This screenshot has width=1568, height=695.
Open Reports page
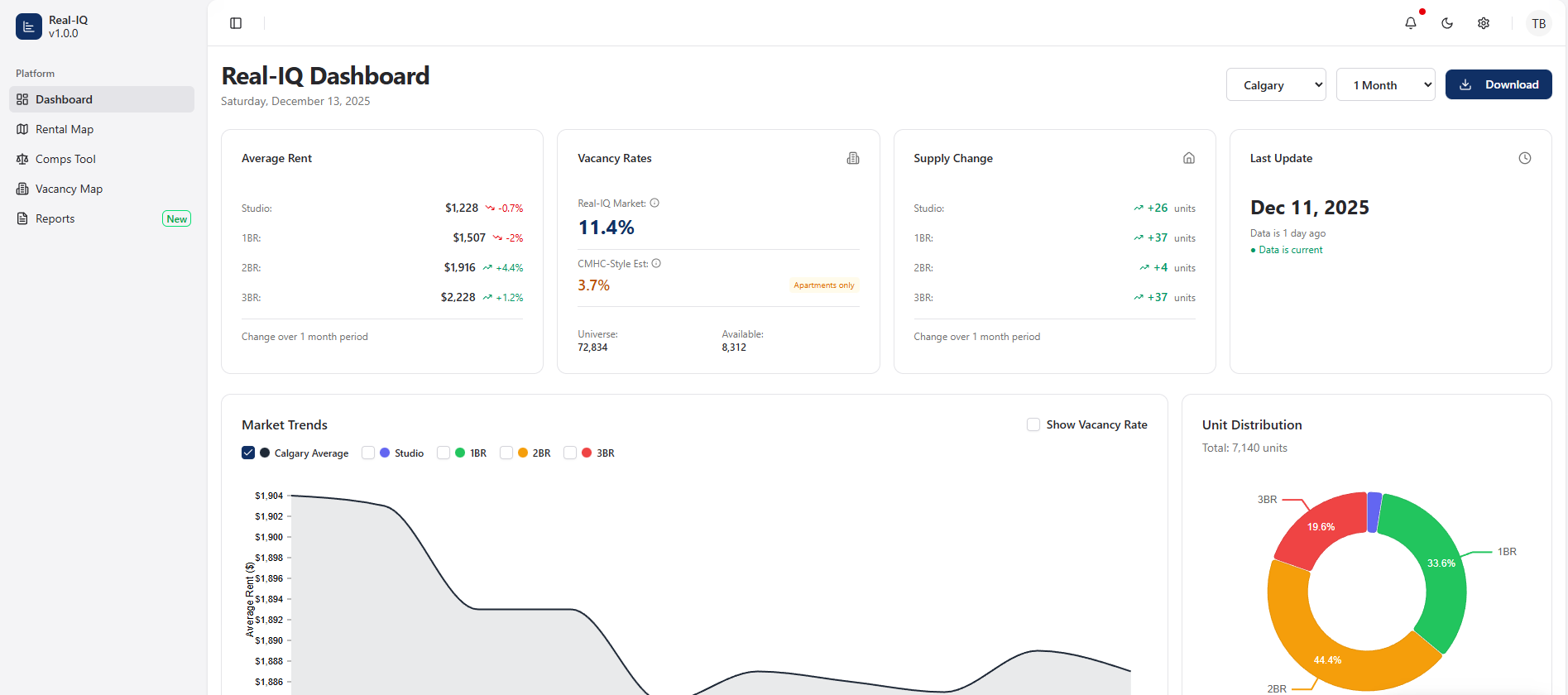point(102,218)
